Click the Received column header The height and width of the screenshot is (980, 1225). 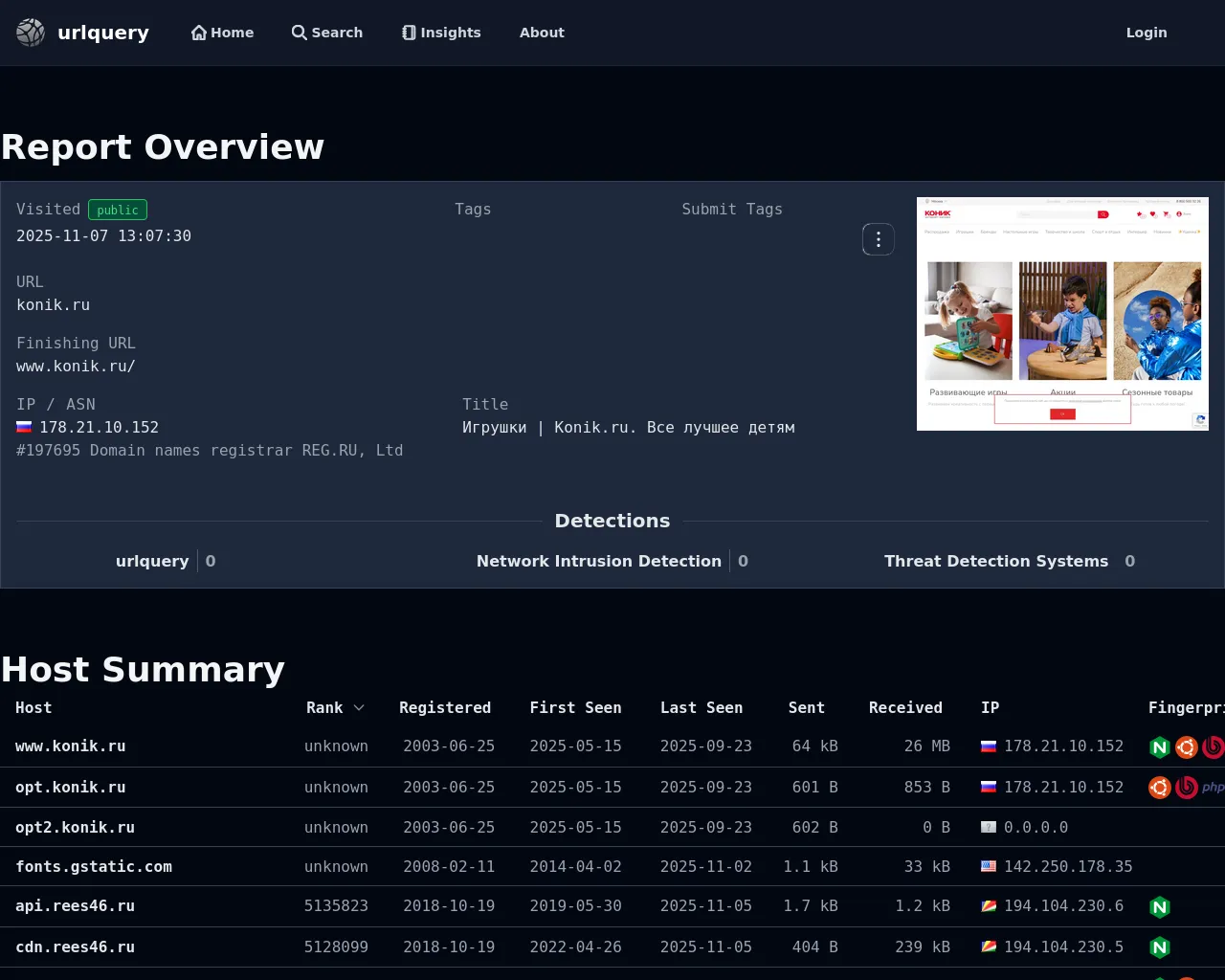click(x=905, y=708)
